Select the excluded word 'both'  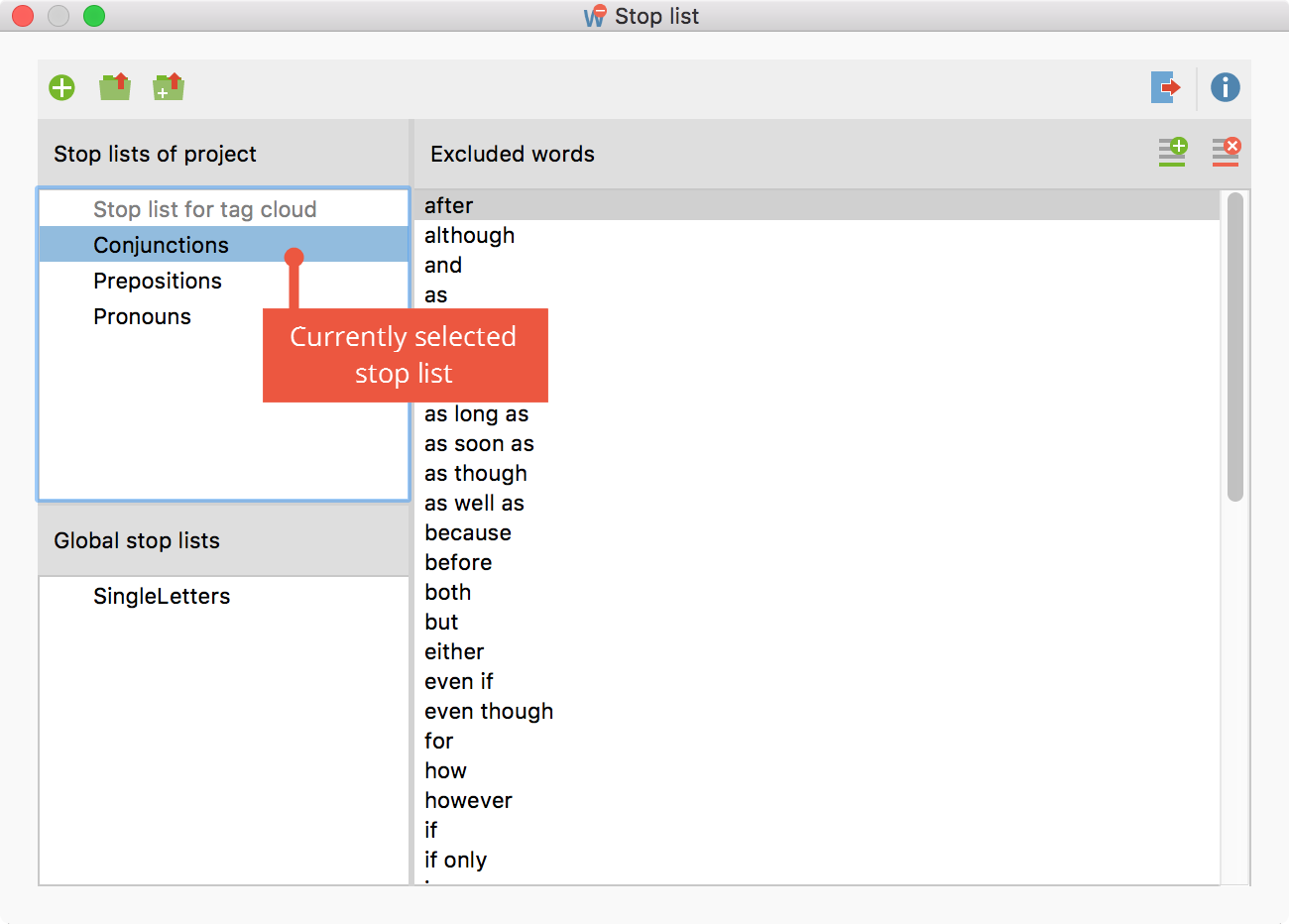816,592
